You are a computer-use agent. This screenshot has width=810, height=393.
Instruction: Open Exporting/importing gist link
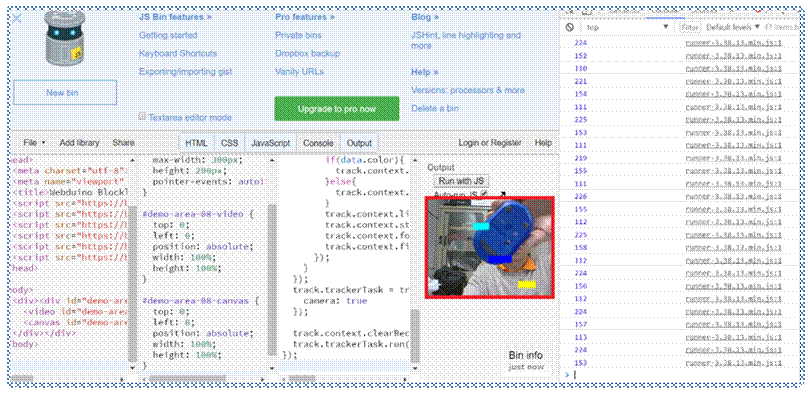tap(185, 72)
